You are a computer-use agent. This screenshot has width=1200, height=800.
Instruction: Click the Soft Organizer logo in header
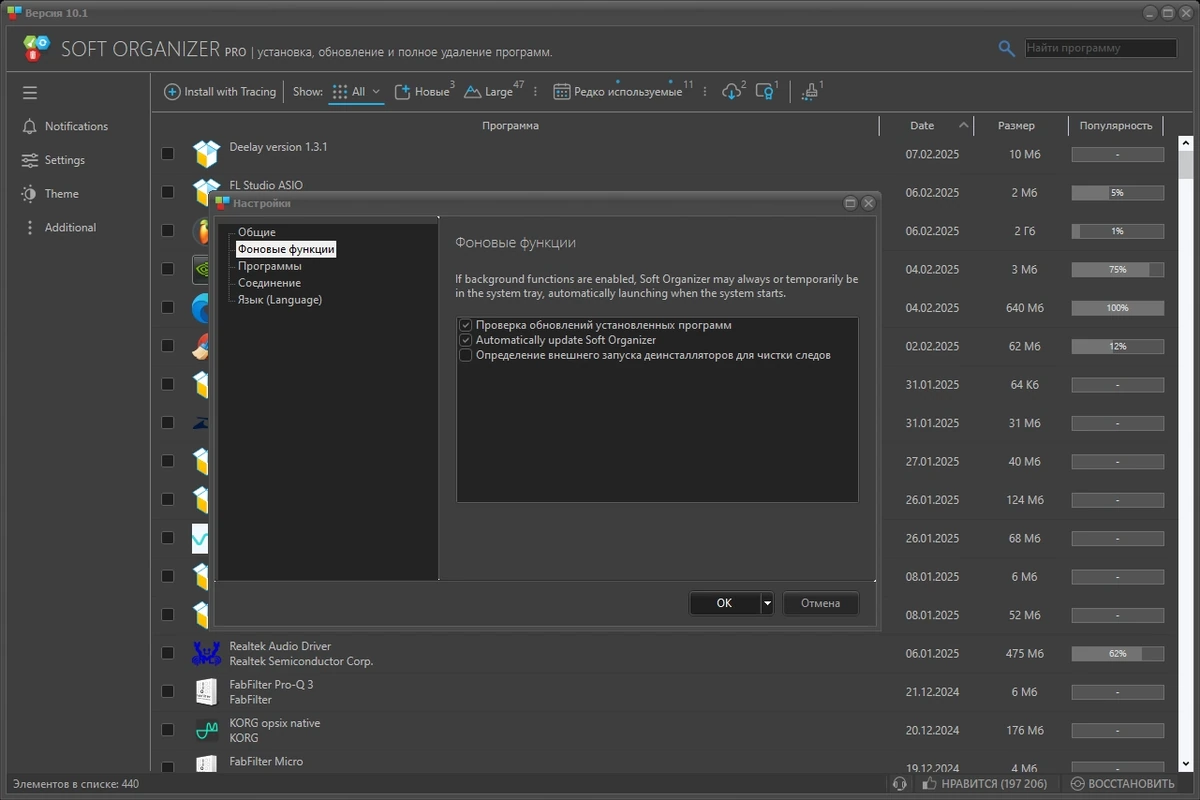point(36,48)
